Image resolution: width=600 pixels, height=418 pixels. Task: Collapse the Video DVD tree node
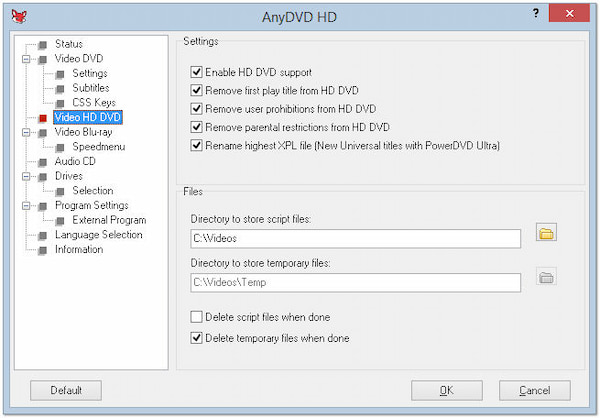26,59
